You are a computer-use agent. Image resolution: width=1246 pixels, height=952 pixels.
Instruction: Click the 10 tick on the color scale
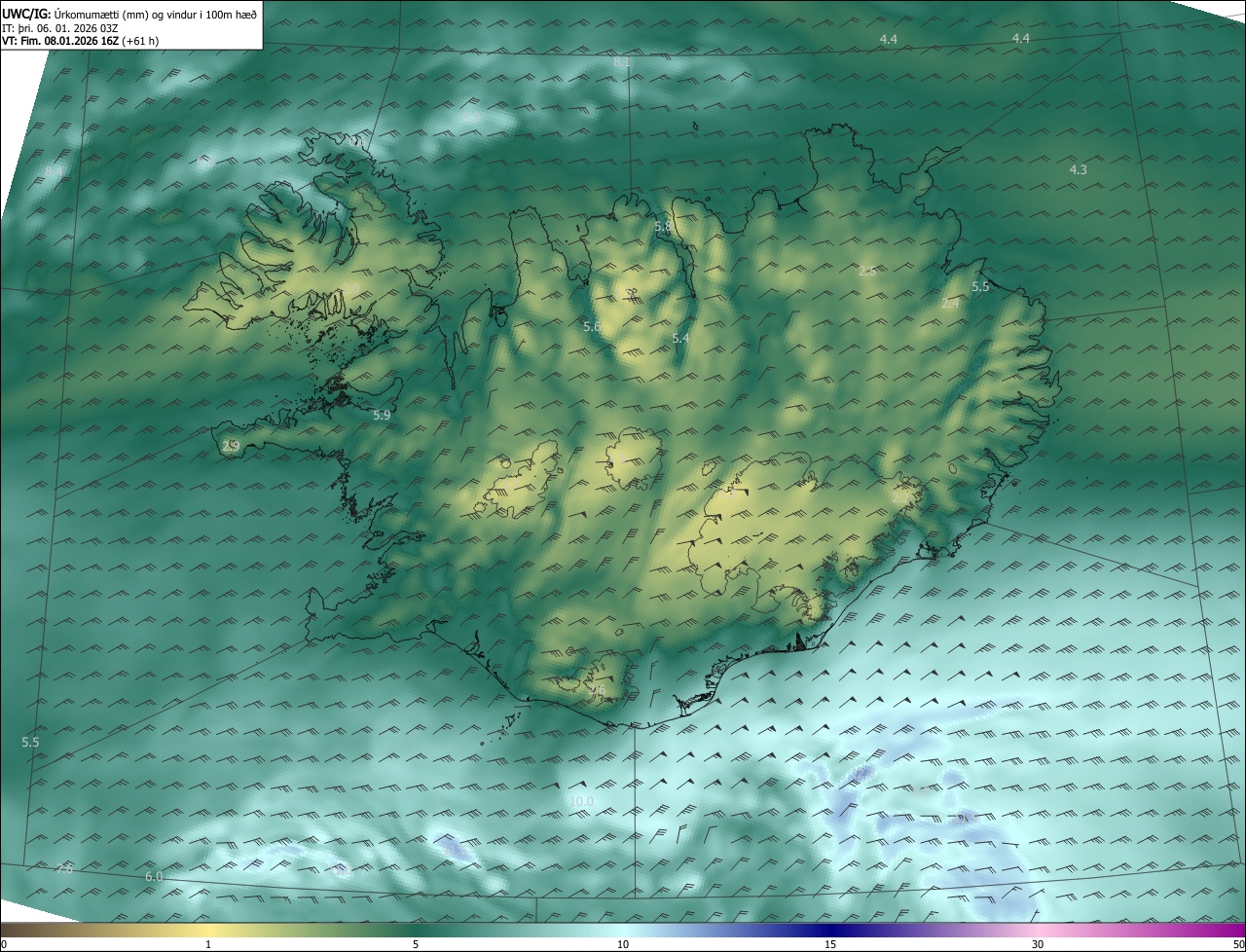[623, 944]
